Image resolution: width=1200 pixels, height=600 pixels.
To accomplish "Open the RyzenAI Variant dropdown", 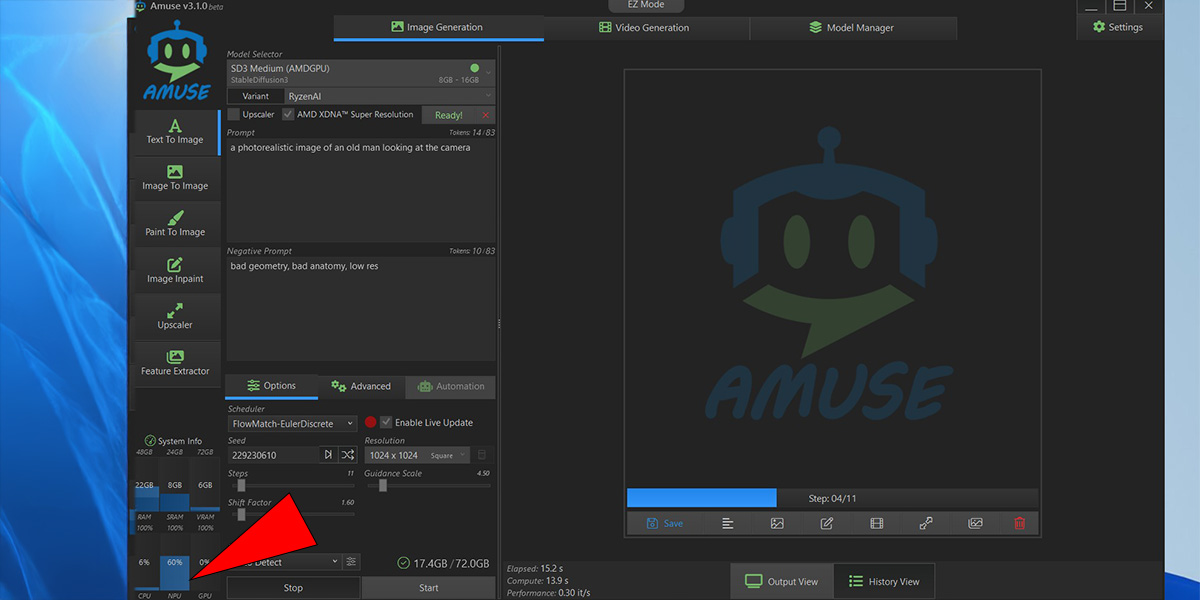I will [389, 96].
